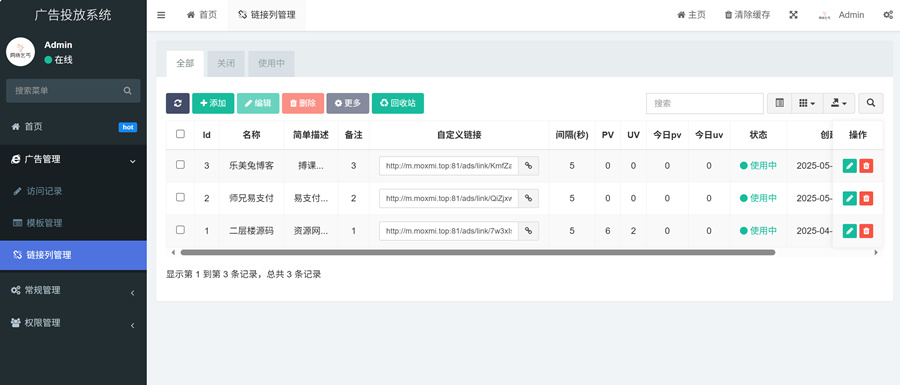Click the 编辑 button in toolbar

click(258, 103)
